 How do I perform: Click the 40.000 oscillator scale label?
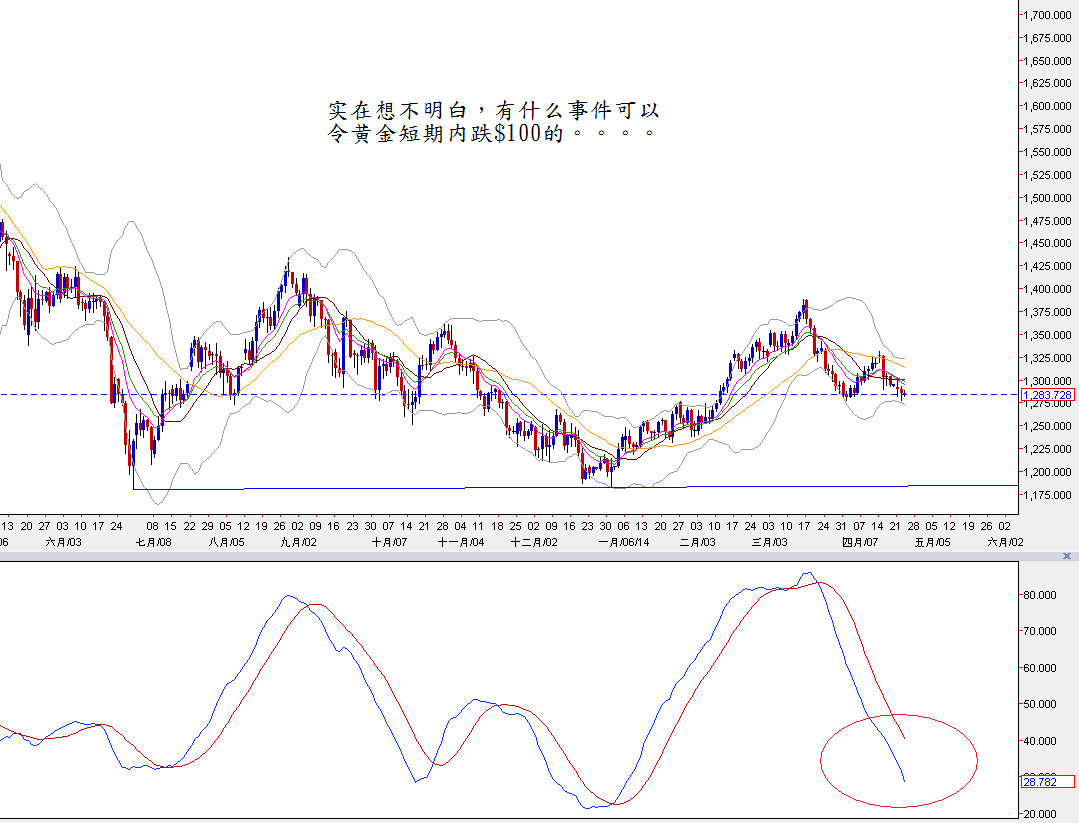(1040, 741)
